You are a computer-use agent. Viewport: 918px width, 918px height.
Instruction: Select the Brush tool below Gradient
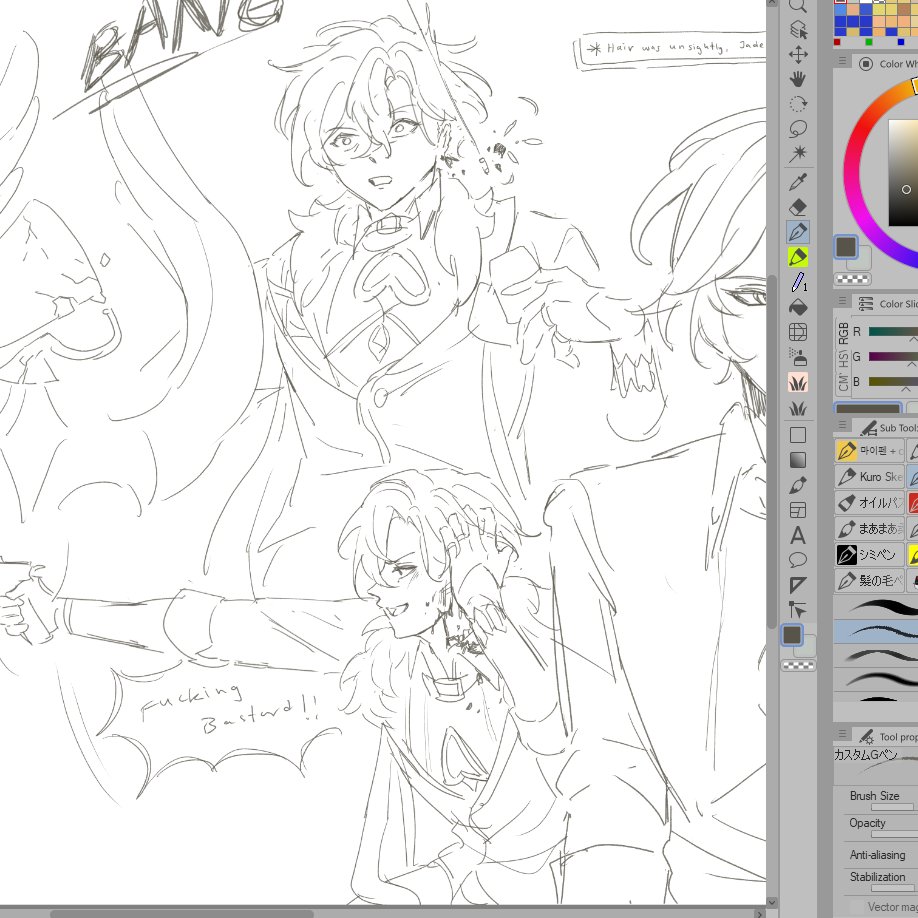click(798, 485)
